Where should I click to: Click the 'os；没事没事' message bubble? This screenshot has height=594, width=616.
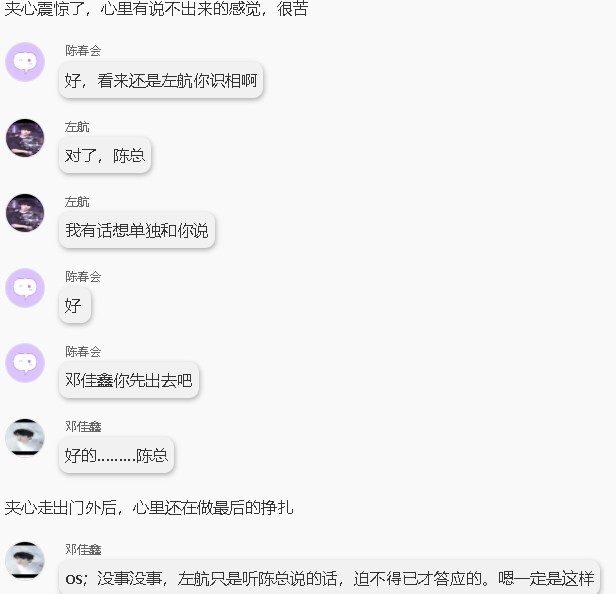click(x=330, y=577)
